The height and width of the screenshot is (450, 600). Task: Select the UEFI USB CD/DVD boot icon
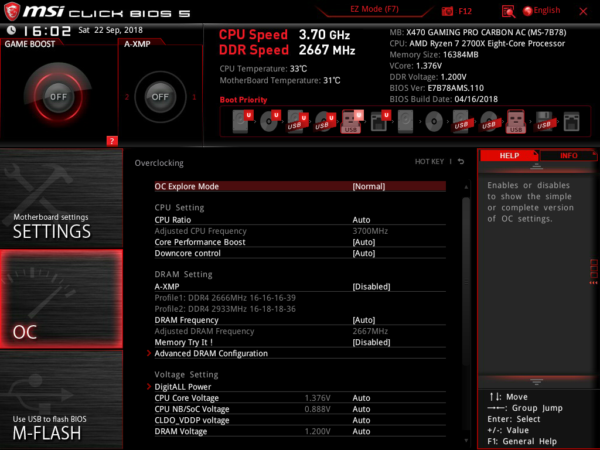point(324,122)
